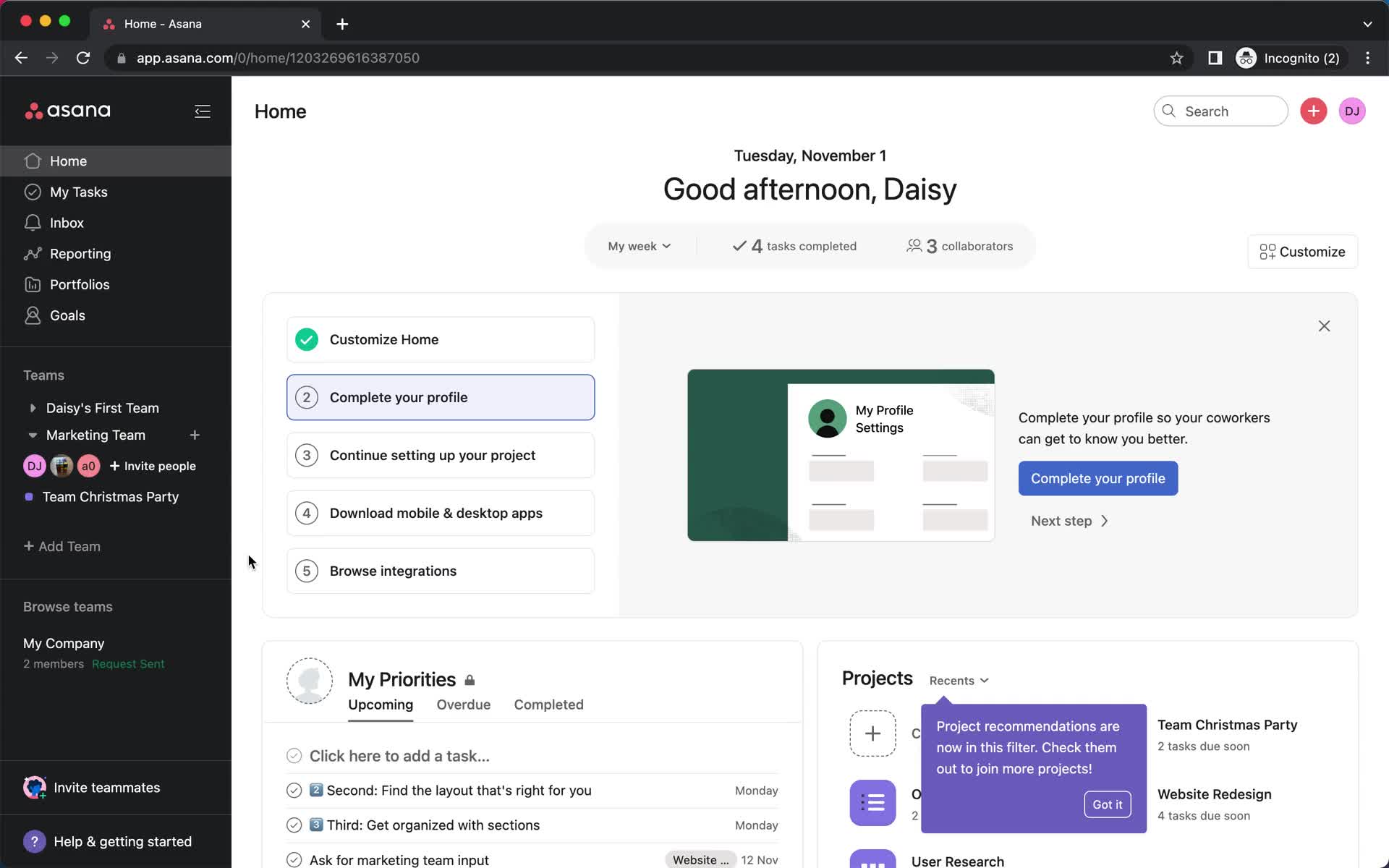Click the blue Complete your profile button
The image size is (1389, 868).
coord(1097,478)
